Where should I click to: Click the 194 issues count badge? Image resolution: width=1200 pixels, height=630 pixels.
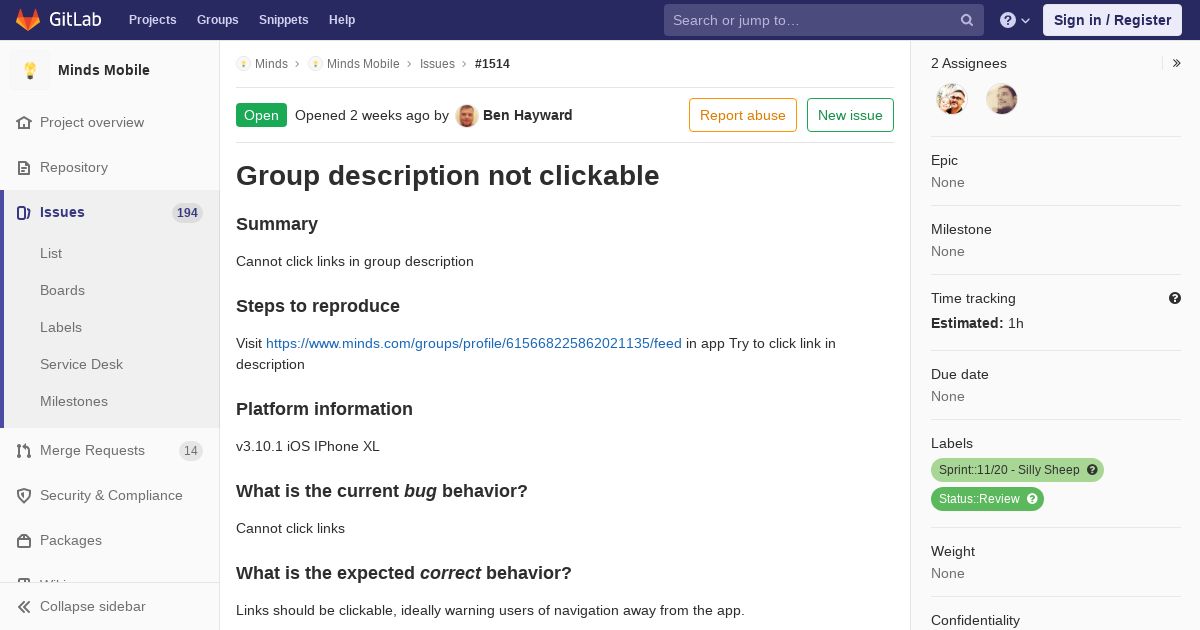(x=187, y=212)
